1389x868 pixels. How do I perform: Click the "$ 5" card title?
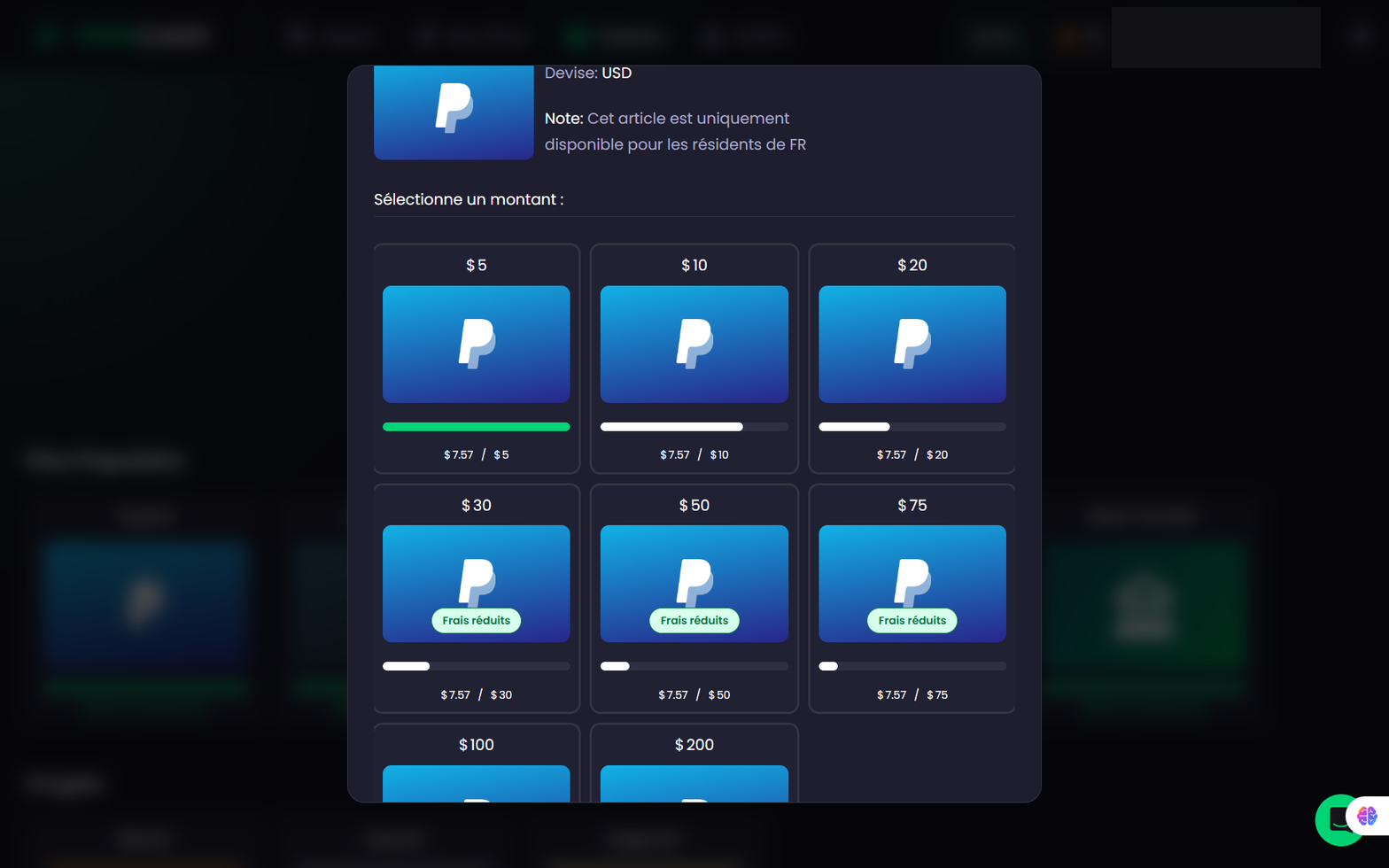476,265
